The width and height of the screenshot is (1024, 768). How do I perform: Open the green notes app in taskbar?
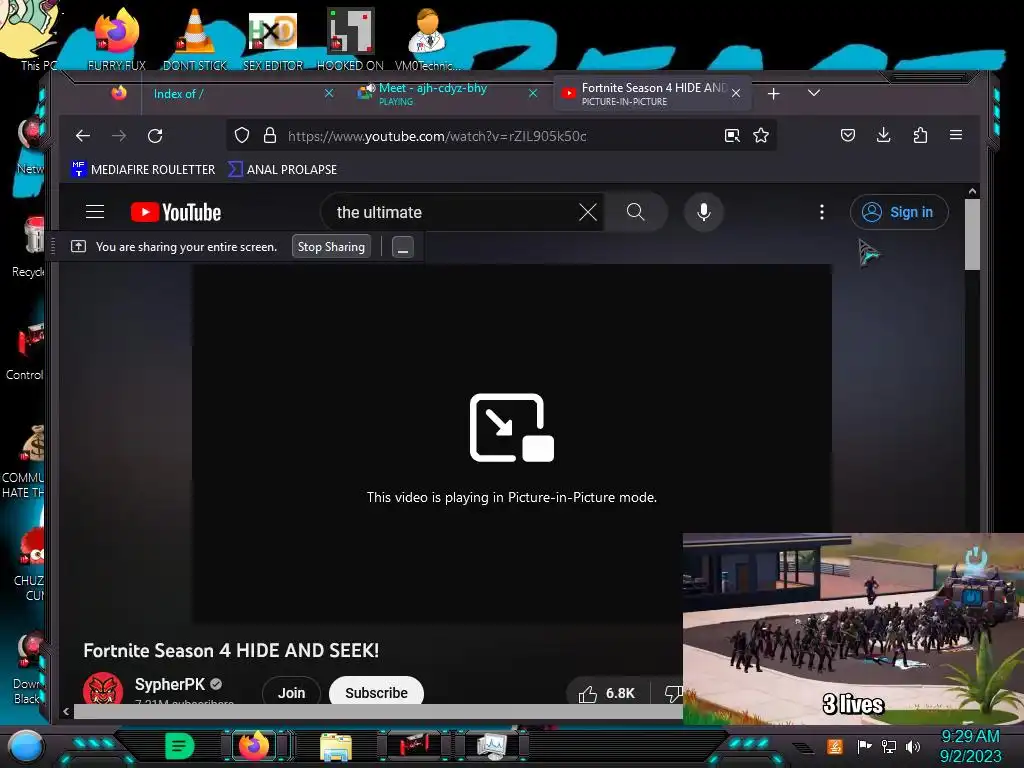click(180, 746)
